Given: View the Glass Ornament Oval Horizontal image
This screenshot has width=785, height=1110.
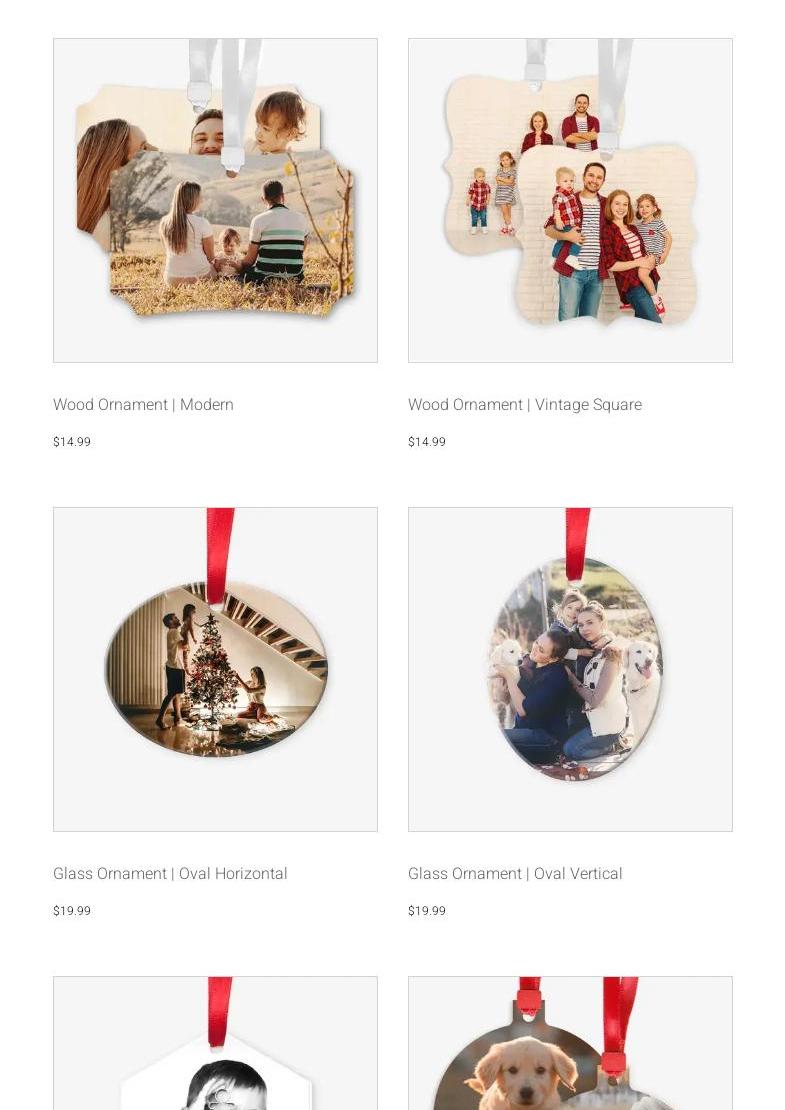Looking at the screenshot, I should 215,670.
